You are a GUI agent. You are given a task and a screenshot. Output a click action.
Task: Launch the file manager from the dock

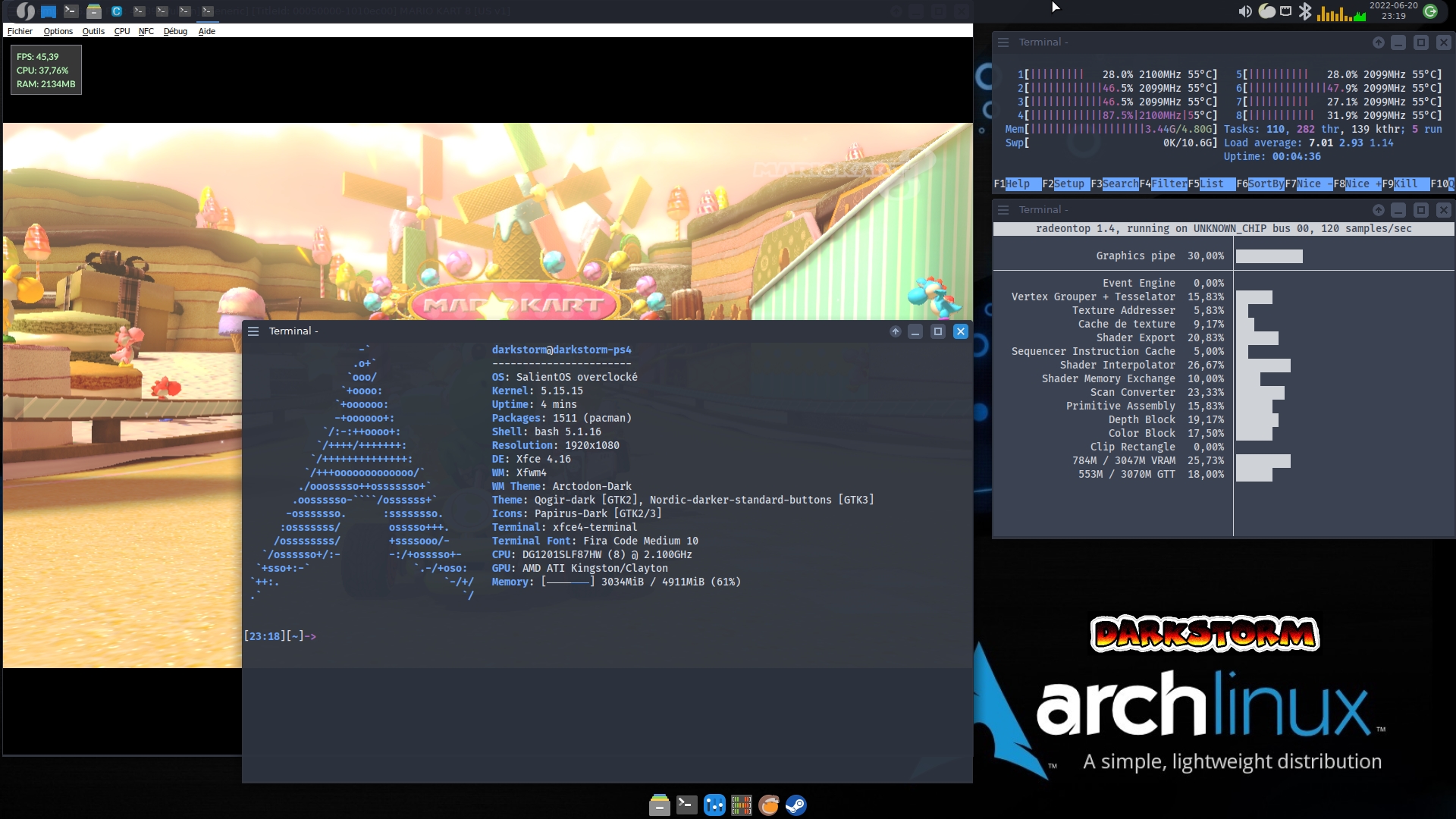(660, 805)
